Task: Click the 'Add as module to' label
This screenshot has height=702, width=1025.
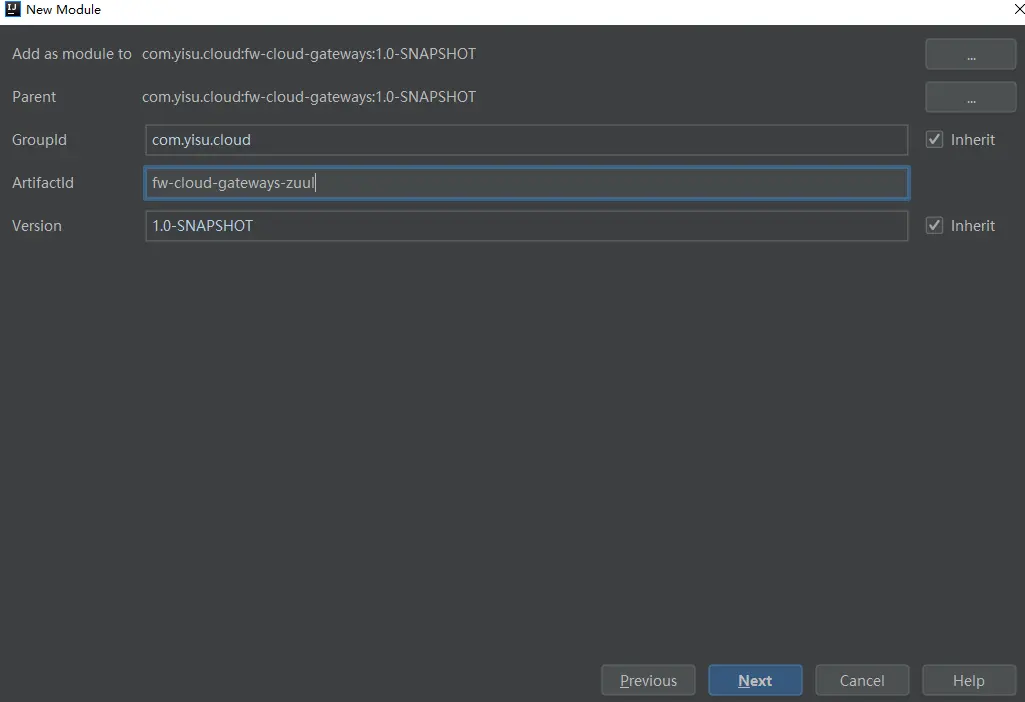Action: click(x=71, y=54)
